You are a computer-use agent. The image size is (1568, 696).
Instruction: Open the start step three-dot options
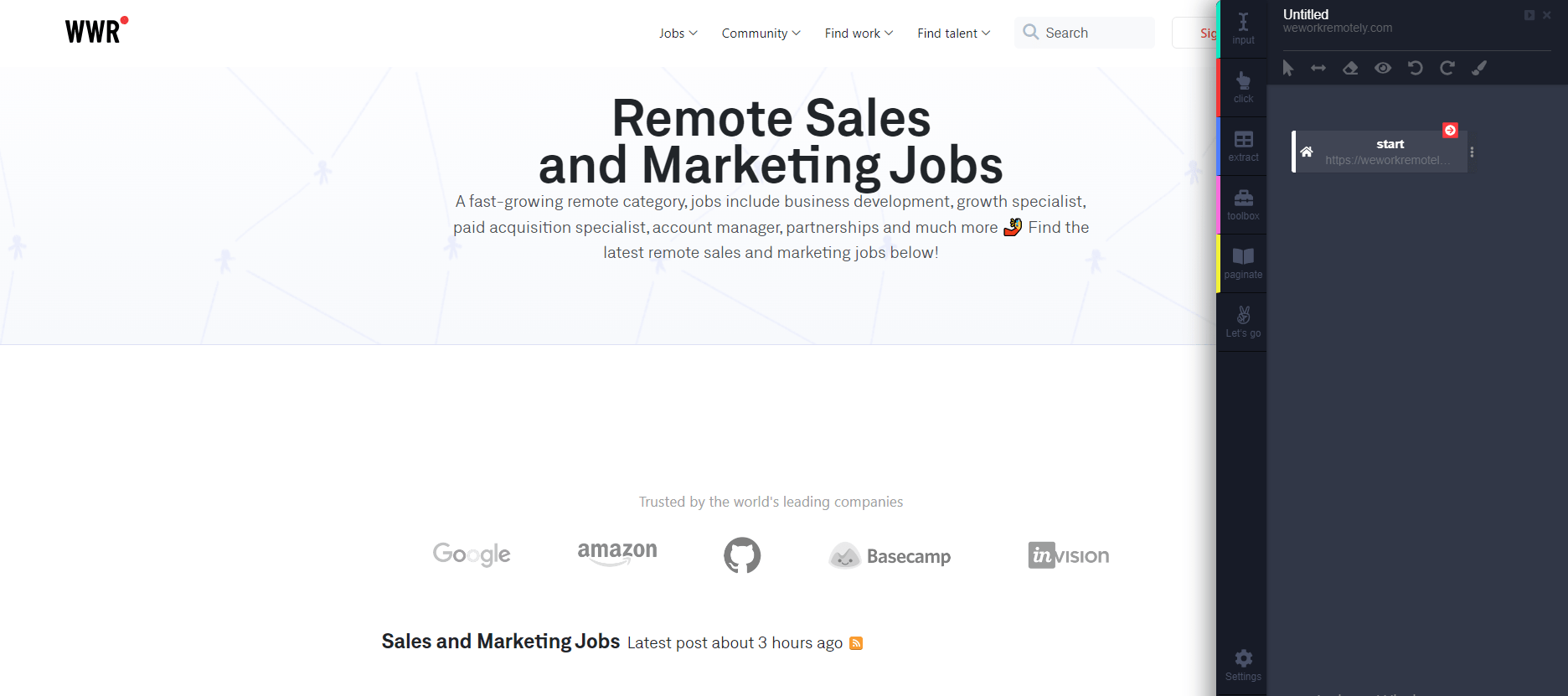coord(1472,152)
